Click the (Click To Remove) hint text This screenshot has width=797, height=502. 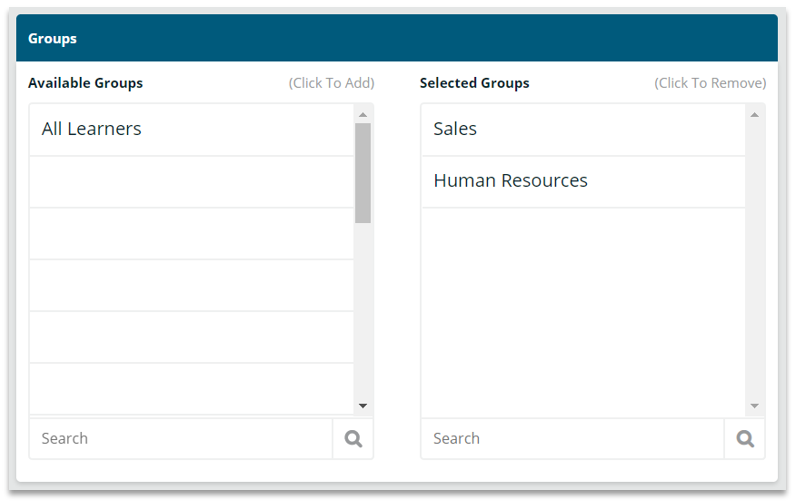[x=710, y=83]
